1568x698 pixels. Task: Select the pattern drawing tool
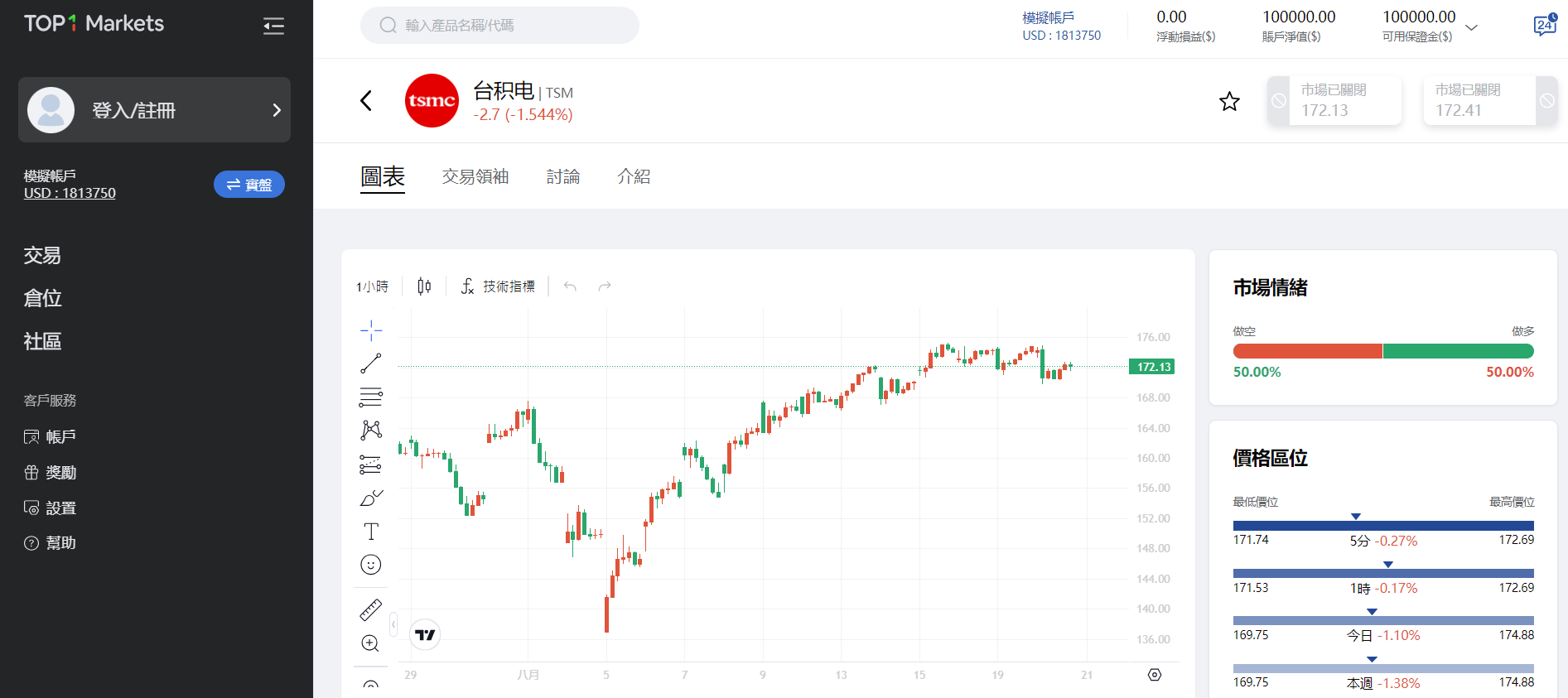[x=371, y=430]
